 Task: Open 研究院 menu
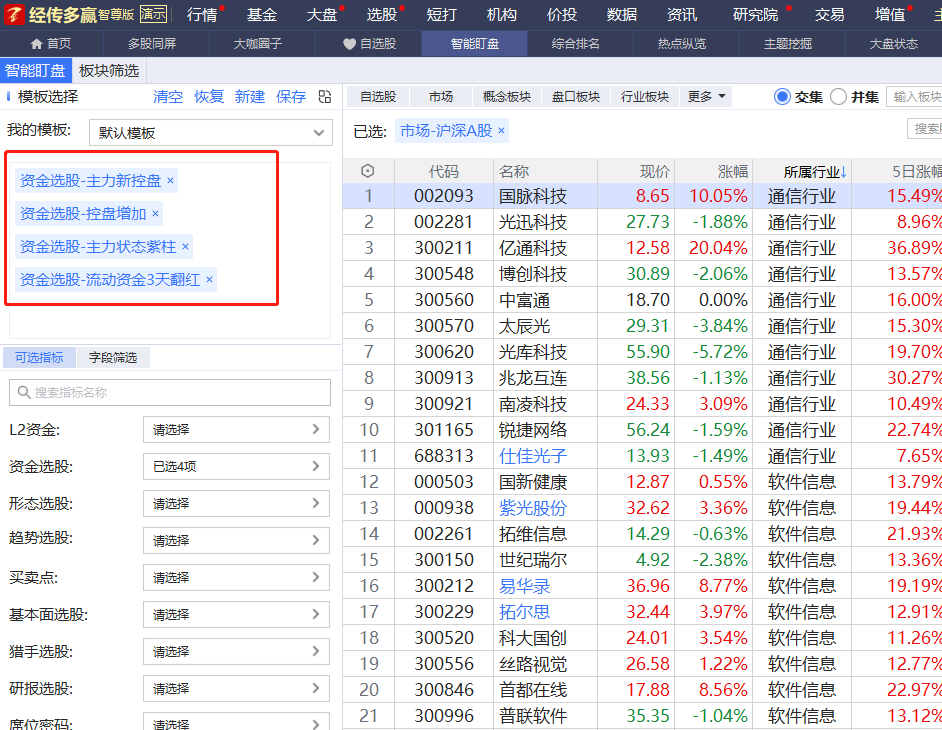[756, 14]
